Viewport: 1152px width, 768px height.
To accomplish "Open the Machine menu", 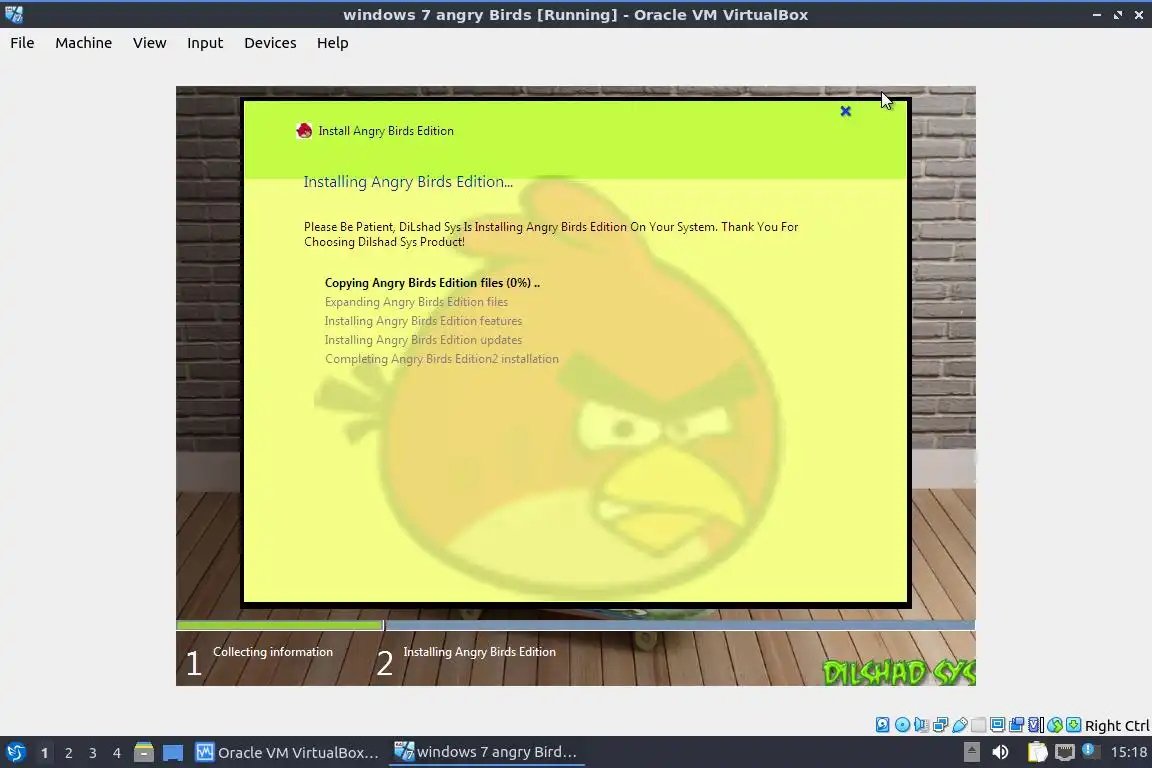I will click(84, 43).
